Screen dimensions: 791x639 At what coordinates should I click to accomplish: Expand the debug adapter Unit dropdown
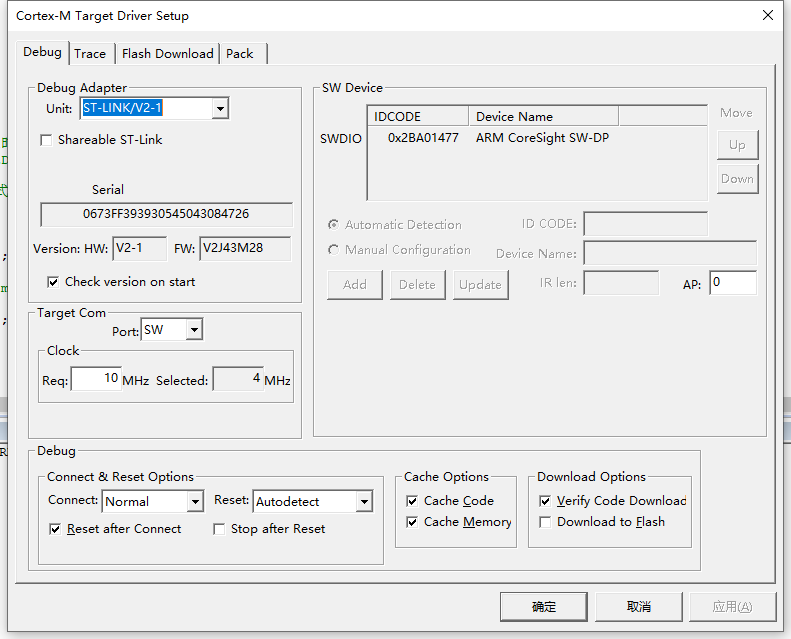220,108
